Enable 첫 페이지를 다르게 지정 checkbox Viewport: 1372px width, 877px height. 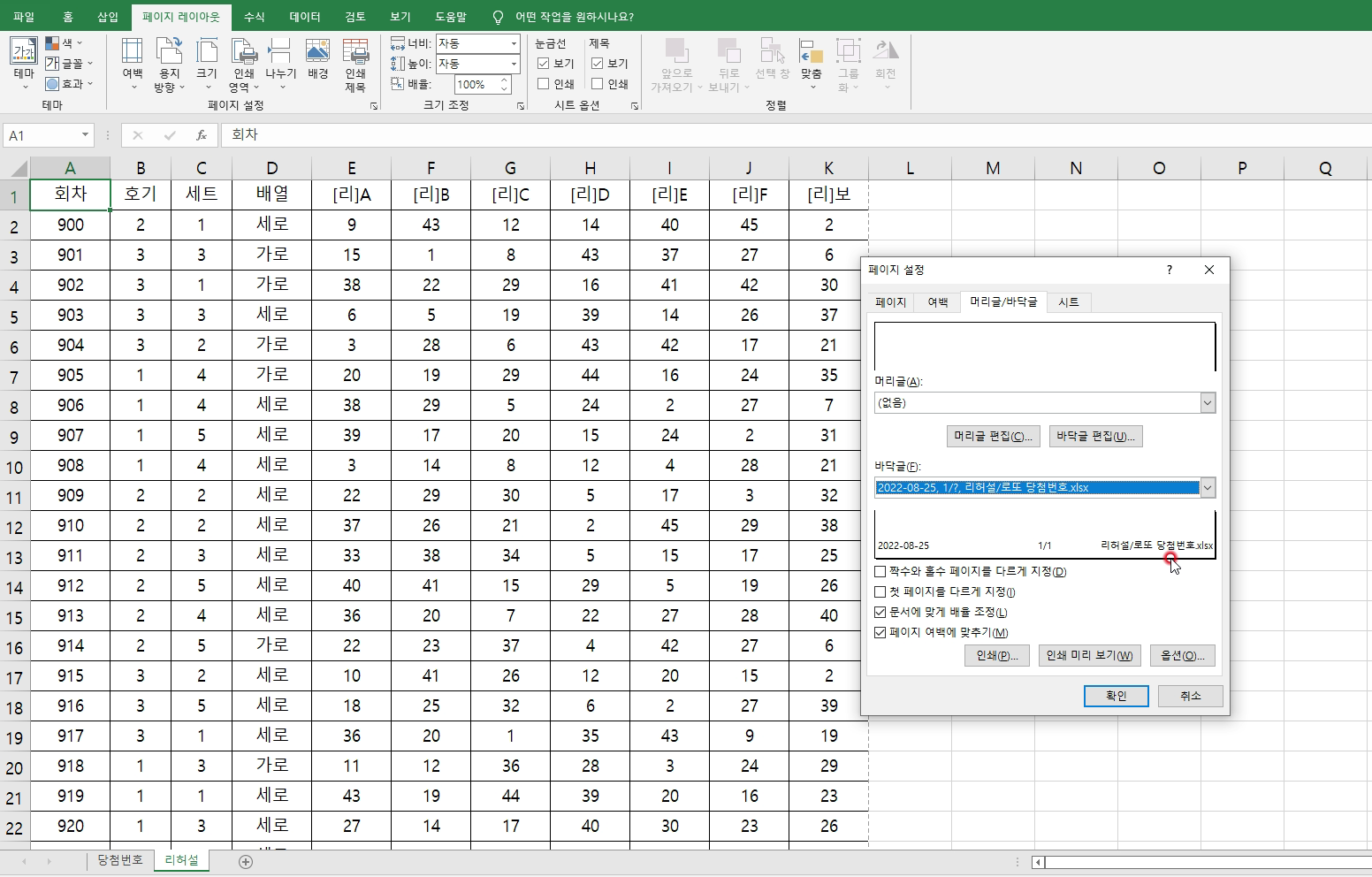click(x=880, y=592)
